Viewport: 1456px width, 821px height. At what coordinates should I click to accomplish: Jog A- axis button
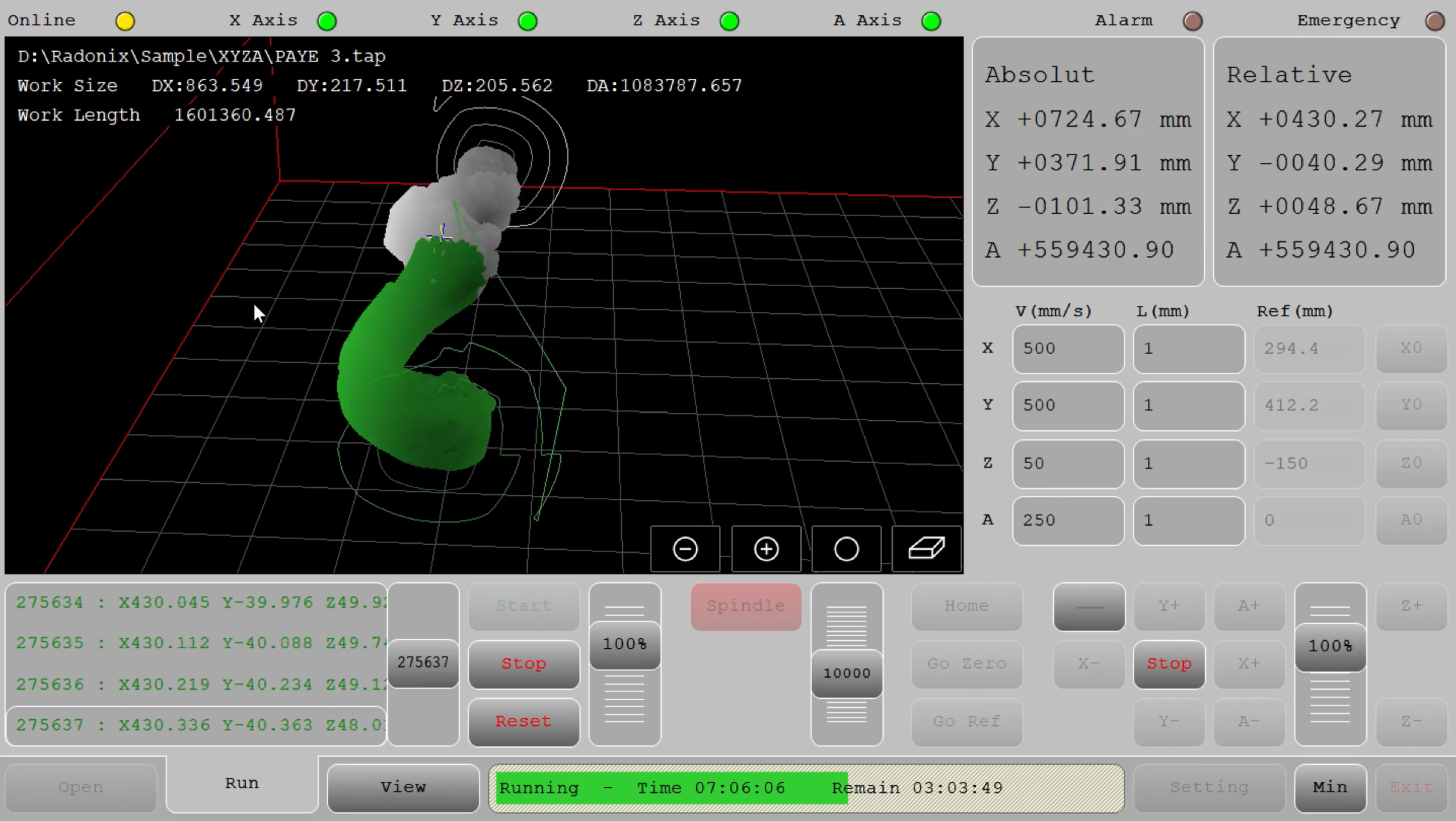(1250, 722)
